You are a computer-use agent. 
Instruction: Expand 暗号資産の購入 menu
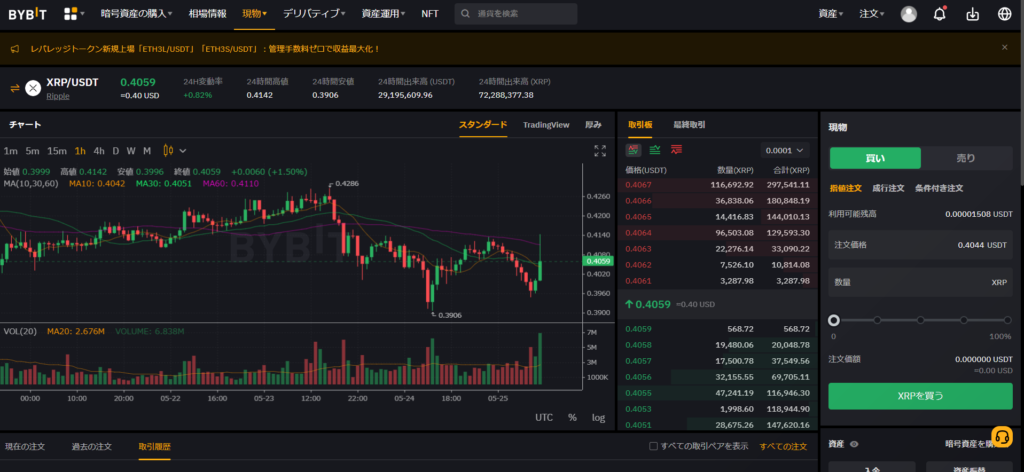[136, 14]
